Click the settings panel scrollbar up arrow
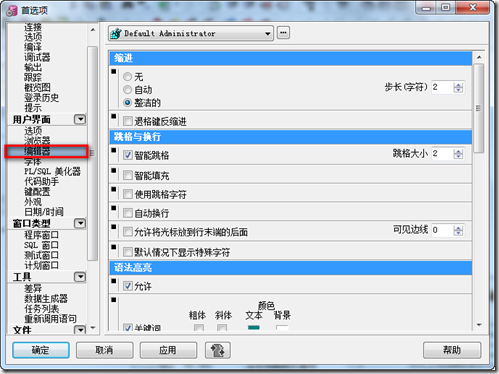 pyautogui.click(x=479, y=57)
